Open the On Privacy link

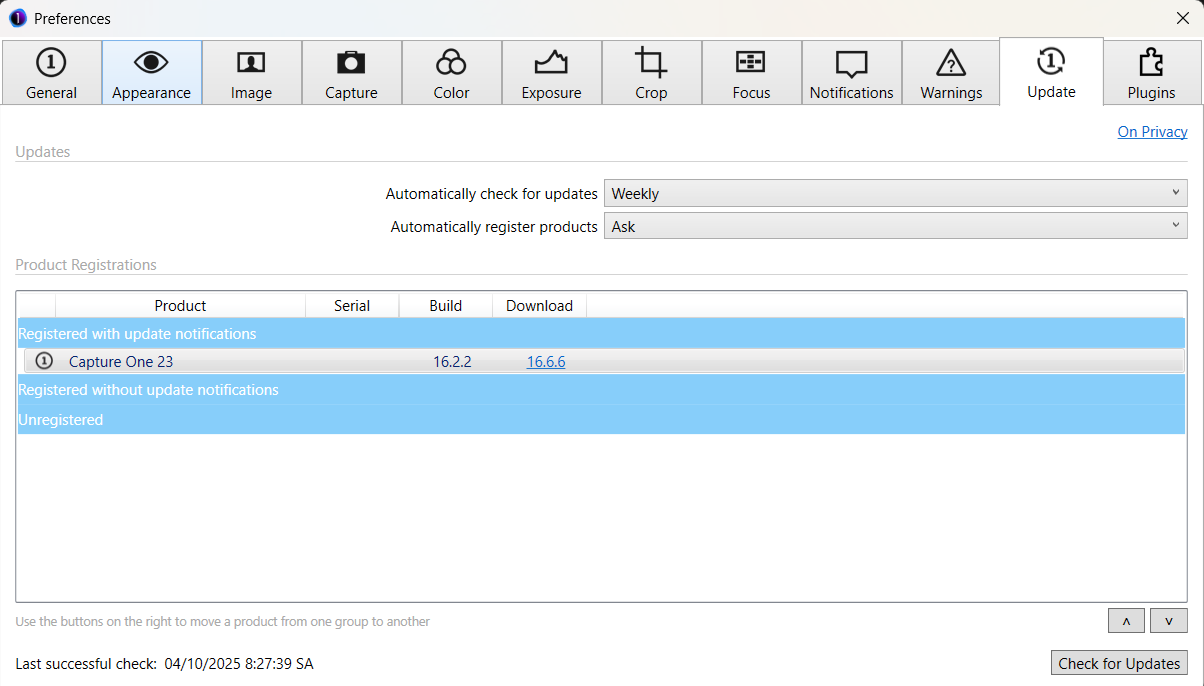(x=1152, y=131)
